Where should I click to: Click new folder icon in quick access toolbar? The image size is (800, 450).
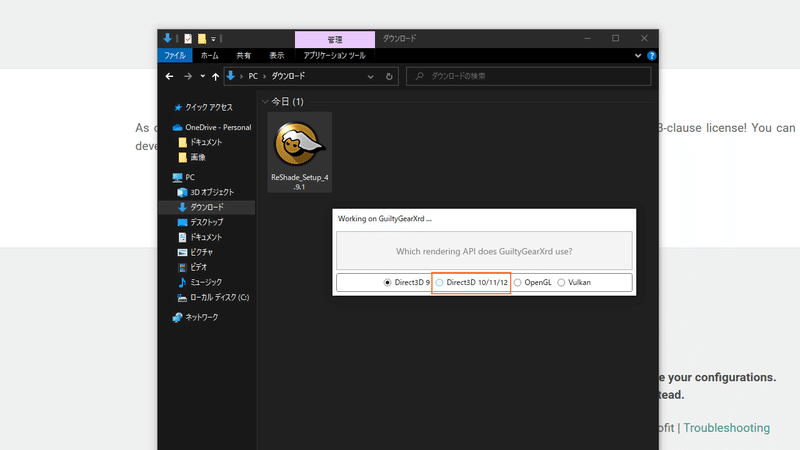coord(202,39)
